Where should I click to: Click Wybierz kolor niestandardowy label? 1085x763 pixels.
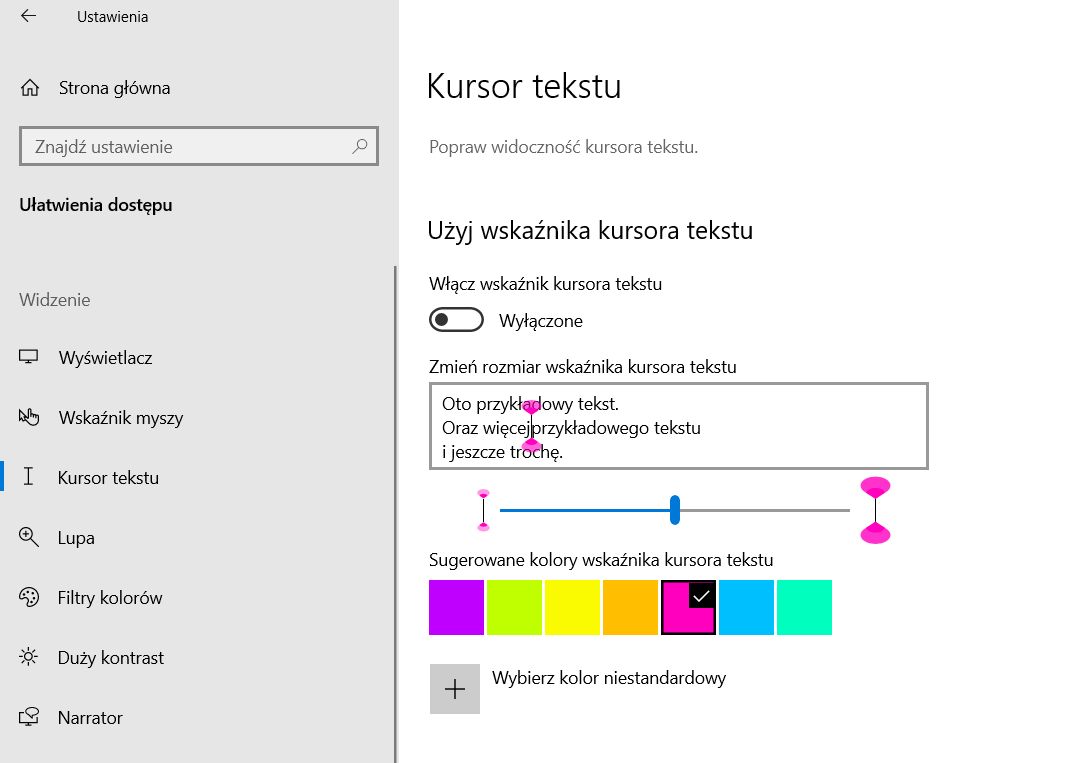(609, 677)
